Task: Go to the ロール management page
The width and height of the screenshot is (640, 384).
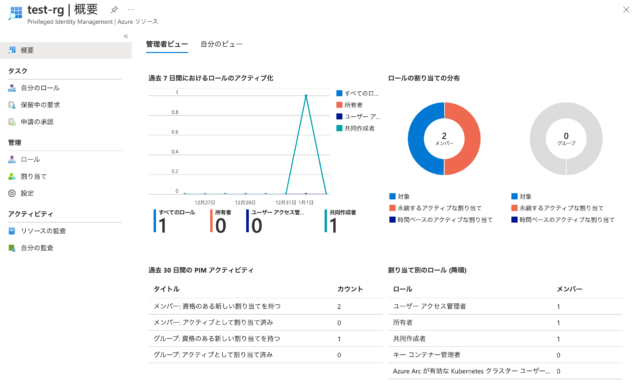Action: [x=30, y=159]
